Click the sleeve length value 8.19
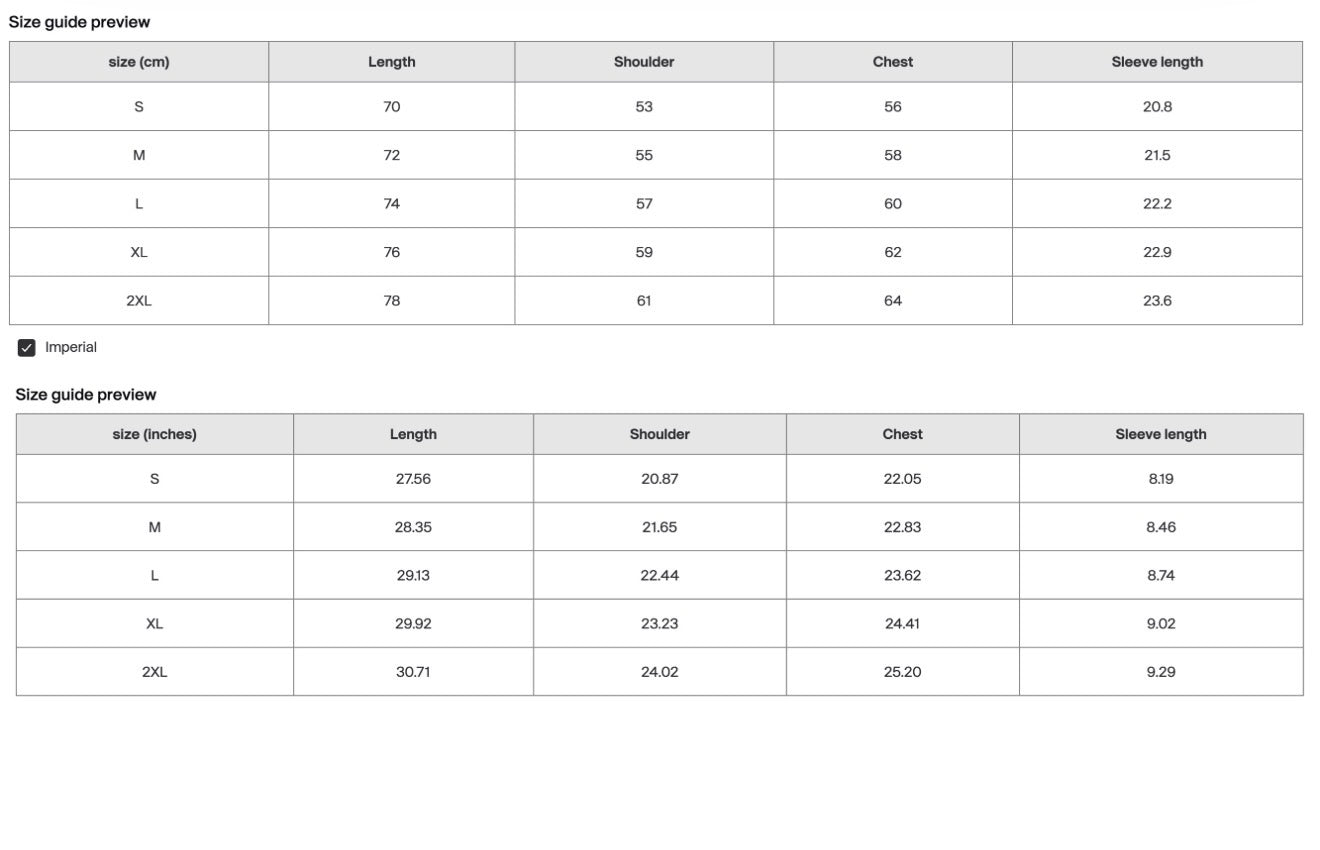 pos(1161,479)
